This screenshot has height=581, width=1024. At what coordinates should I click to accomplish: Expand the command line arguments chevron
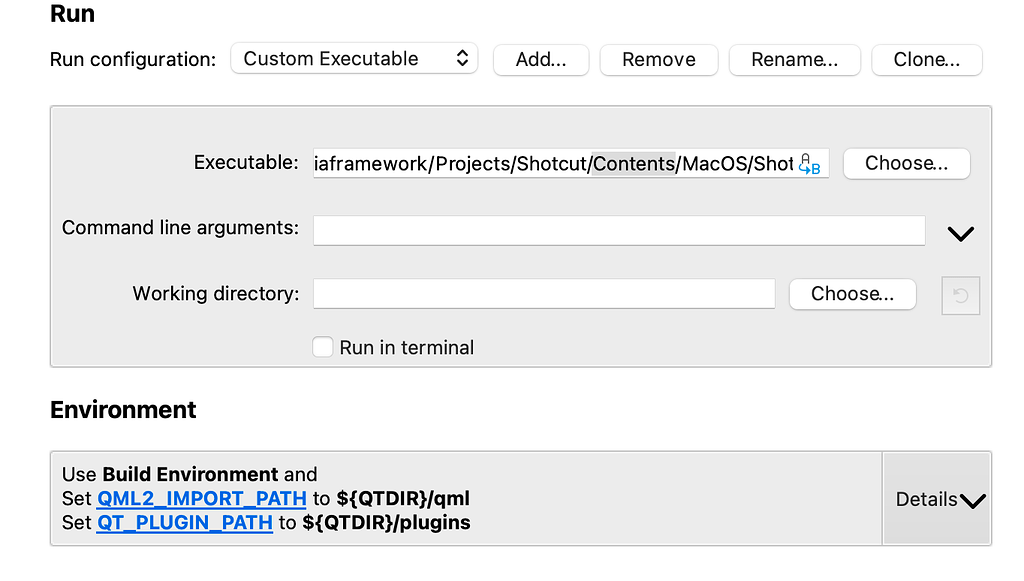960,234
